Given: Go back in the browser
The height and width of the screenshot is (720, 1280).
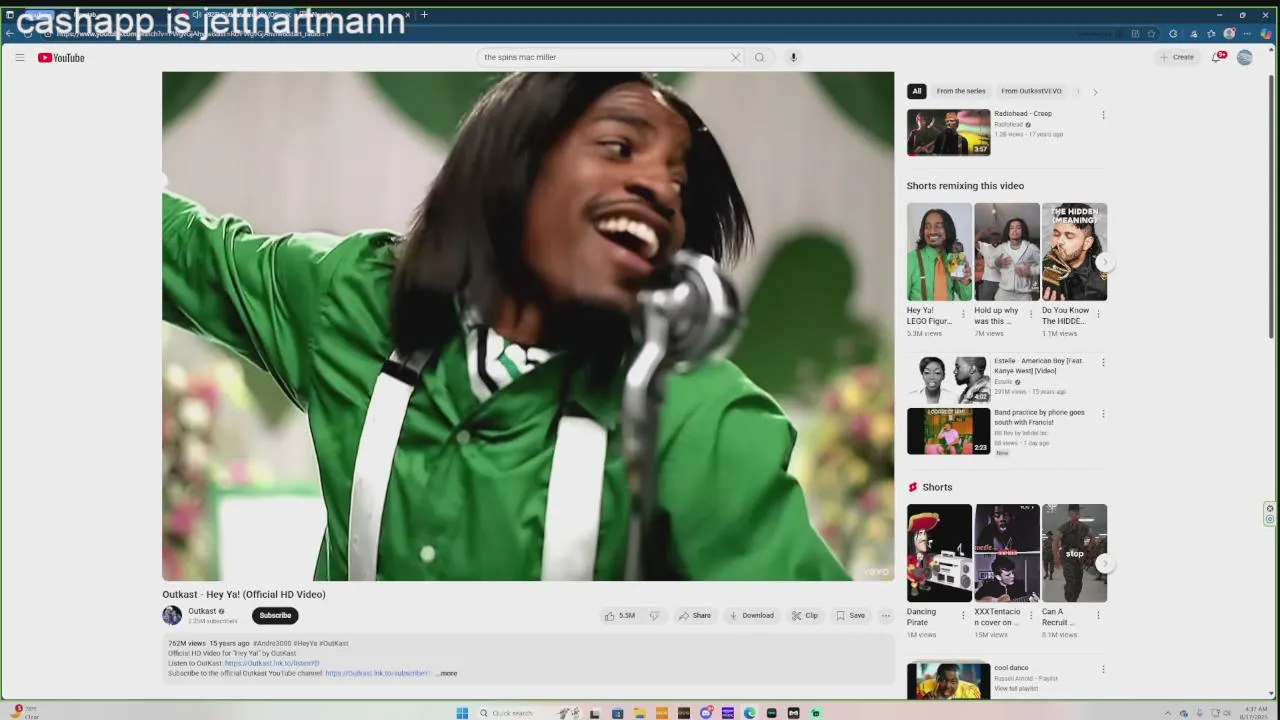Looking at the screenshot, I should click(10, 33).
